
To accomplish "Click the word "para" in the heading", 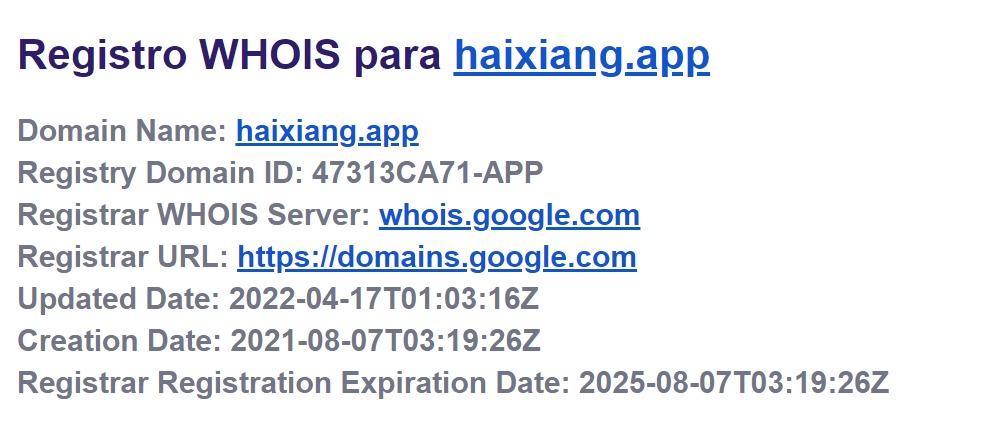I will (x=399, y=56).
